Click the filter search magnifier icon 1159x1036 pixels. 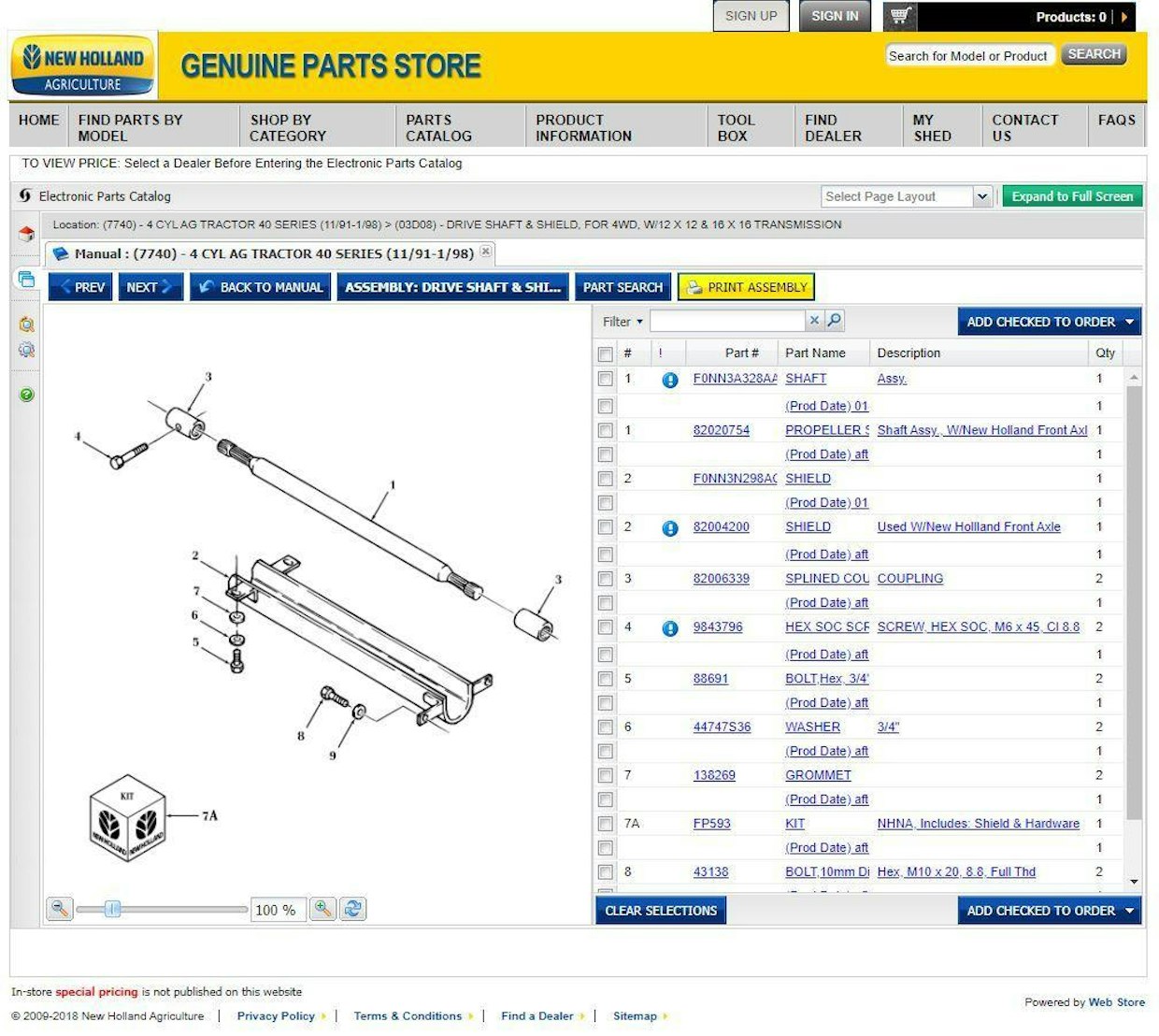(x=834, y=320)
